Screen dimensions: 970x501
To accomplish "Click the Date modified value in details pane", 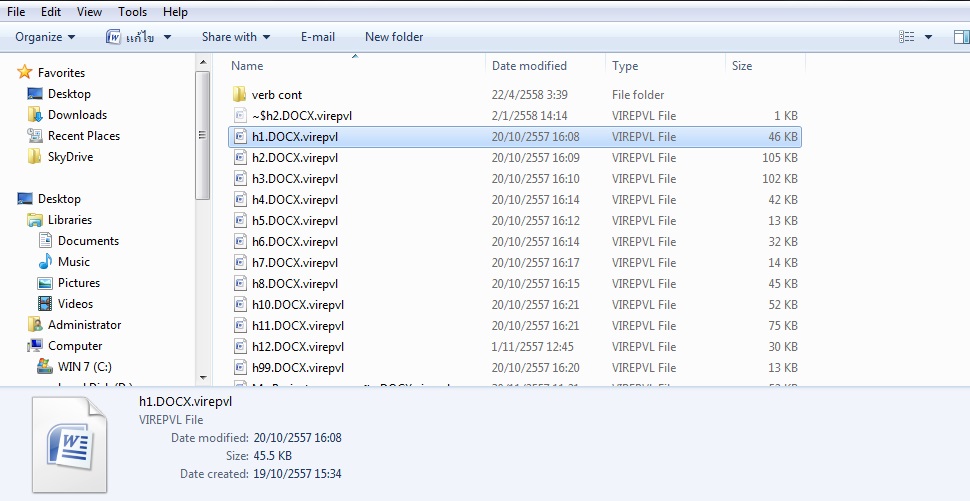I will [298, 438].
